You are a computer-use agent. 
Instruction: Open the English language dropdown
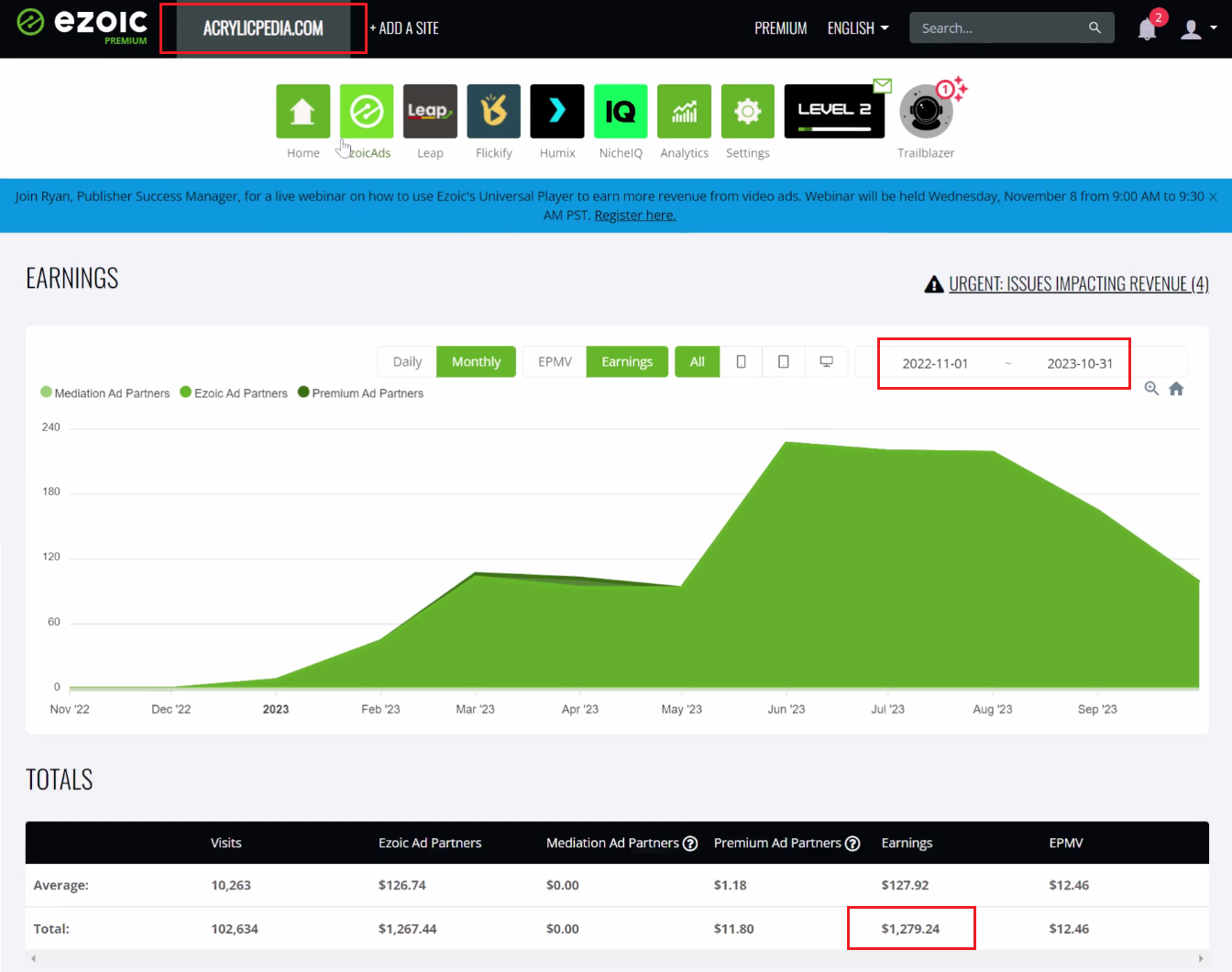click(x=858, y=28)
